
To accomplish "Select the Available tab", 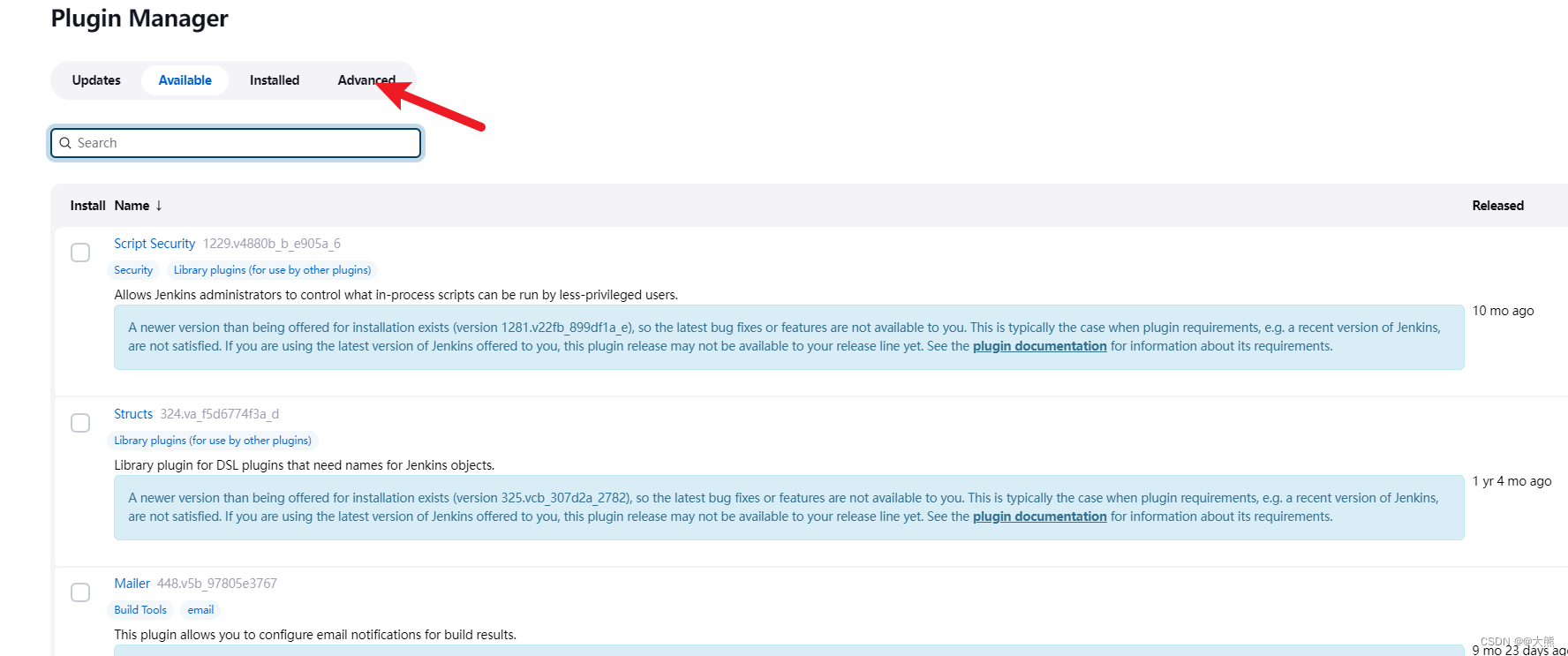I will click(185, 80).
